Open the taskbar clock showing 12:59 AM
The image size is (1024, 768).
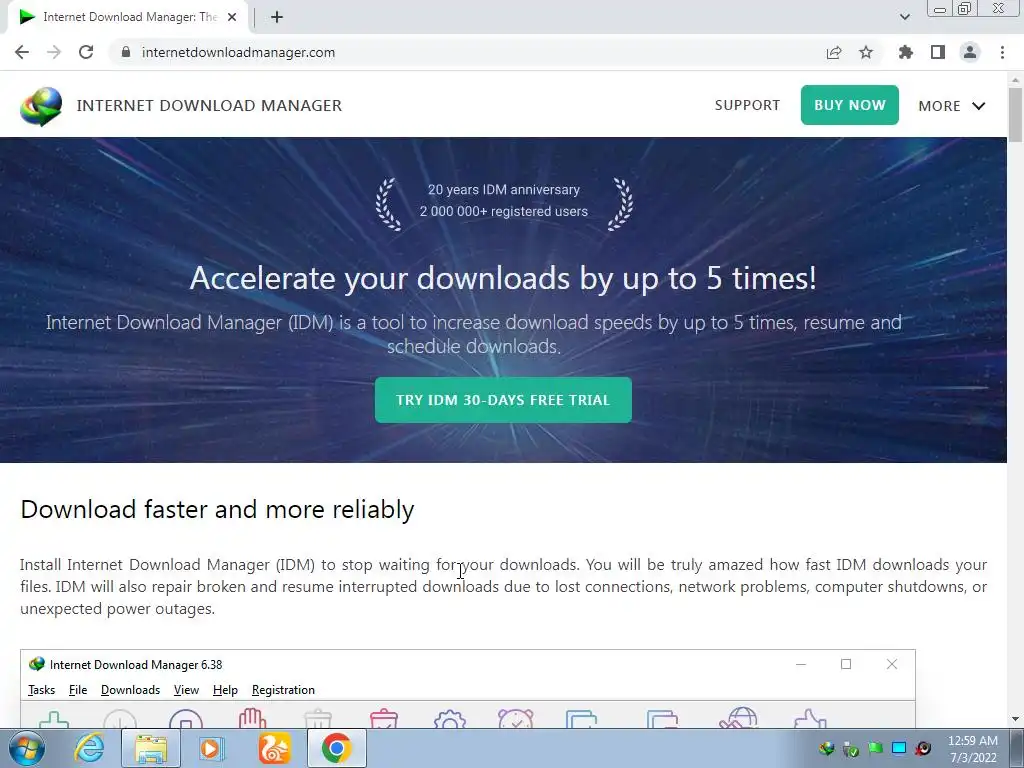pyautogui.click(x=972, y=749)
